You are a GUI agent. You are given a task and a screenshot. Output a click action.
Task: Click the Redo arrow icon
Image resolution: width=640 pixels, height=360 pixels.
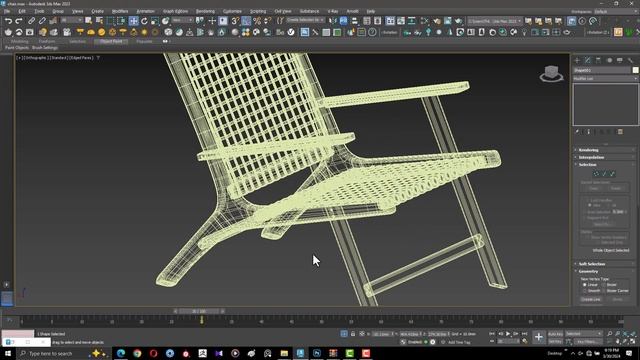click(19, 20)
